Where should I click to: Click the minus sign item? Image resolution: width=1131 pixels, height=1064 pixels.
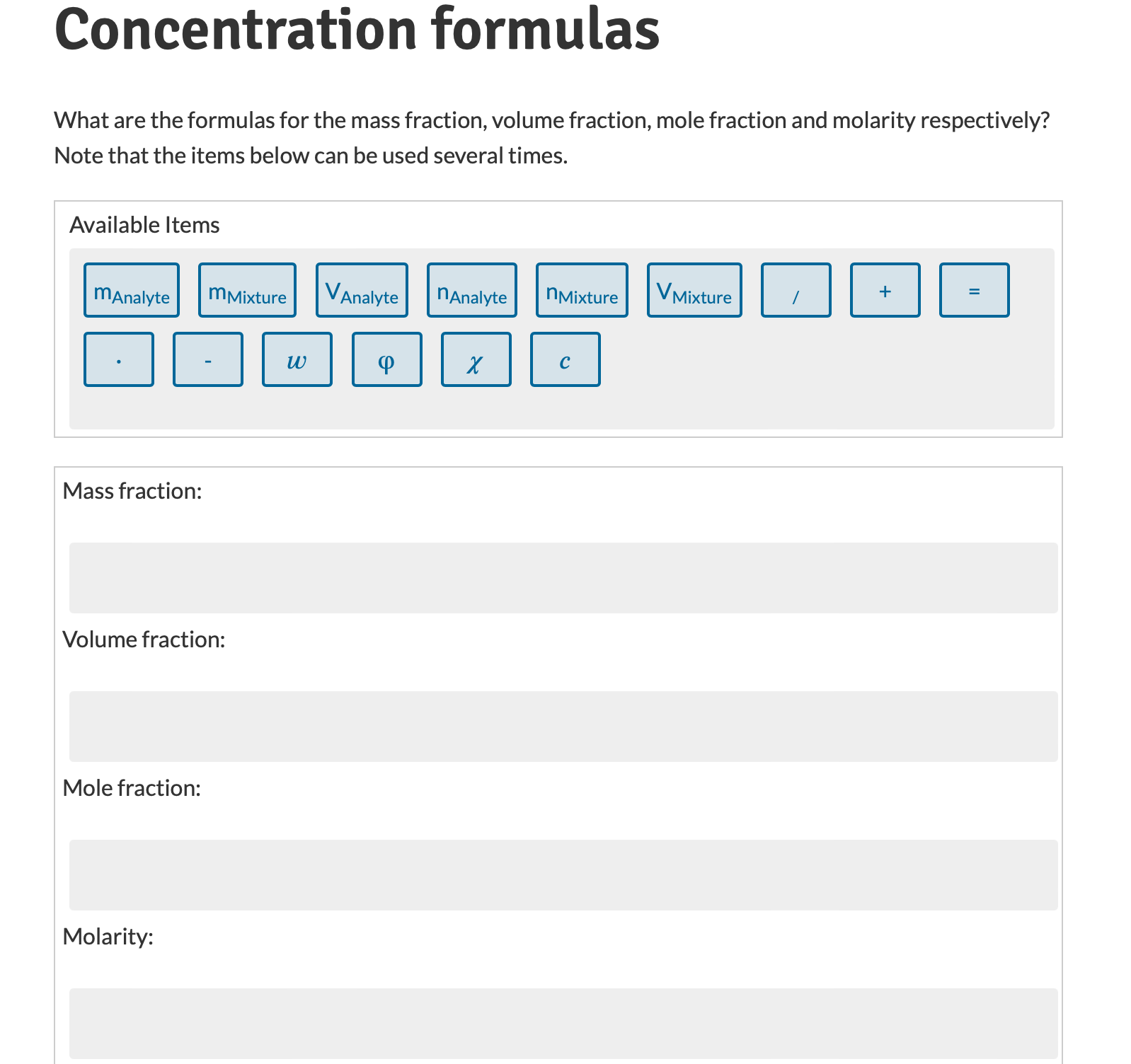pos(207,359)
